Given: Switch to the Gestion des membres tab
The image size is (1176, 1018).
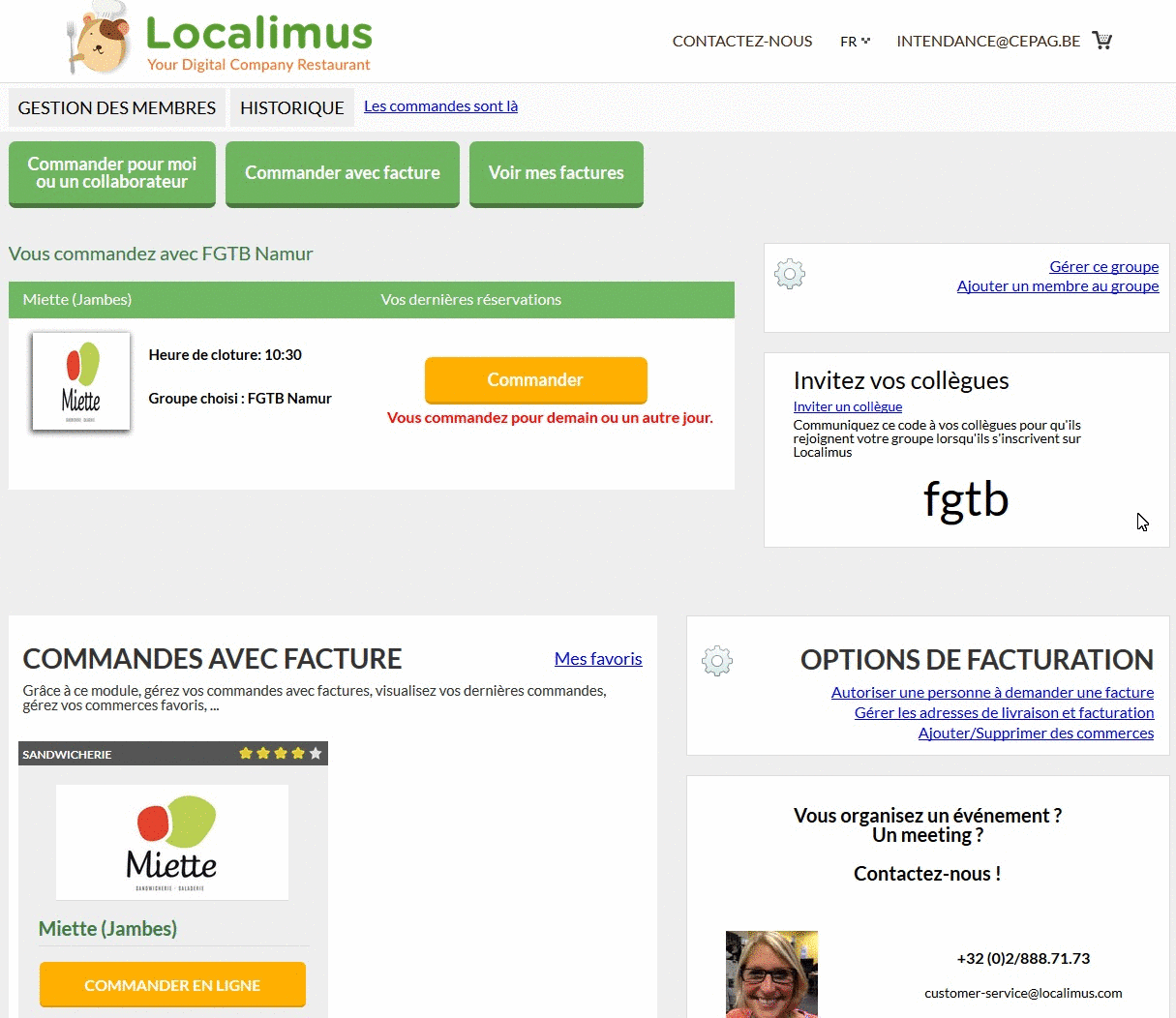Looking at the screenshot, I should coord(117,107).
